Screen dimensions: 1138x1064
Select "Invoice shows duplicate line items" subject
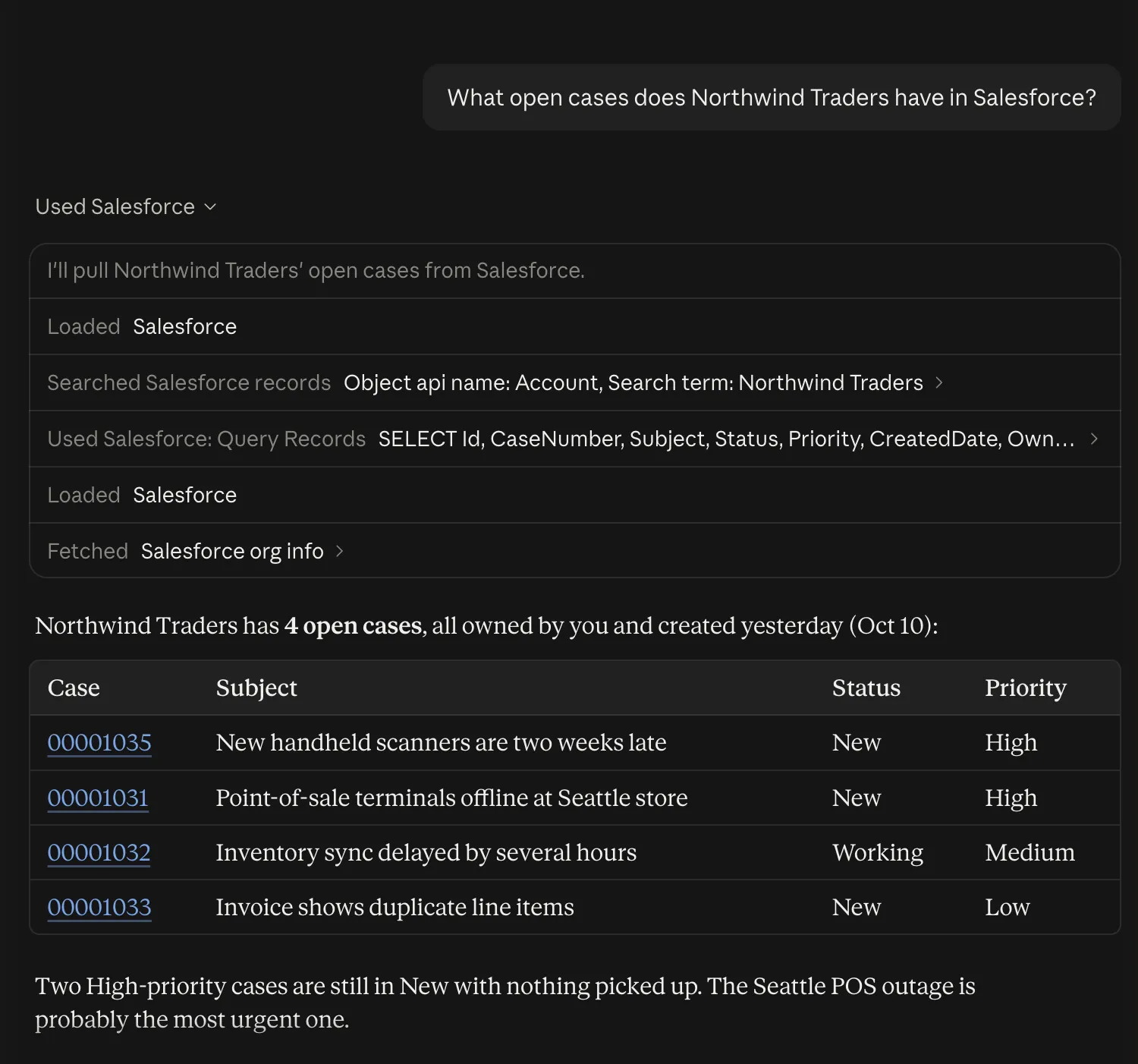coord(395,907)
